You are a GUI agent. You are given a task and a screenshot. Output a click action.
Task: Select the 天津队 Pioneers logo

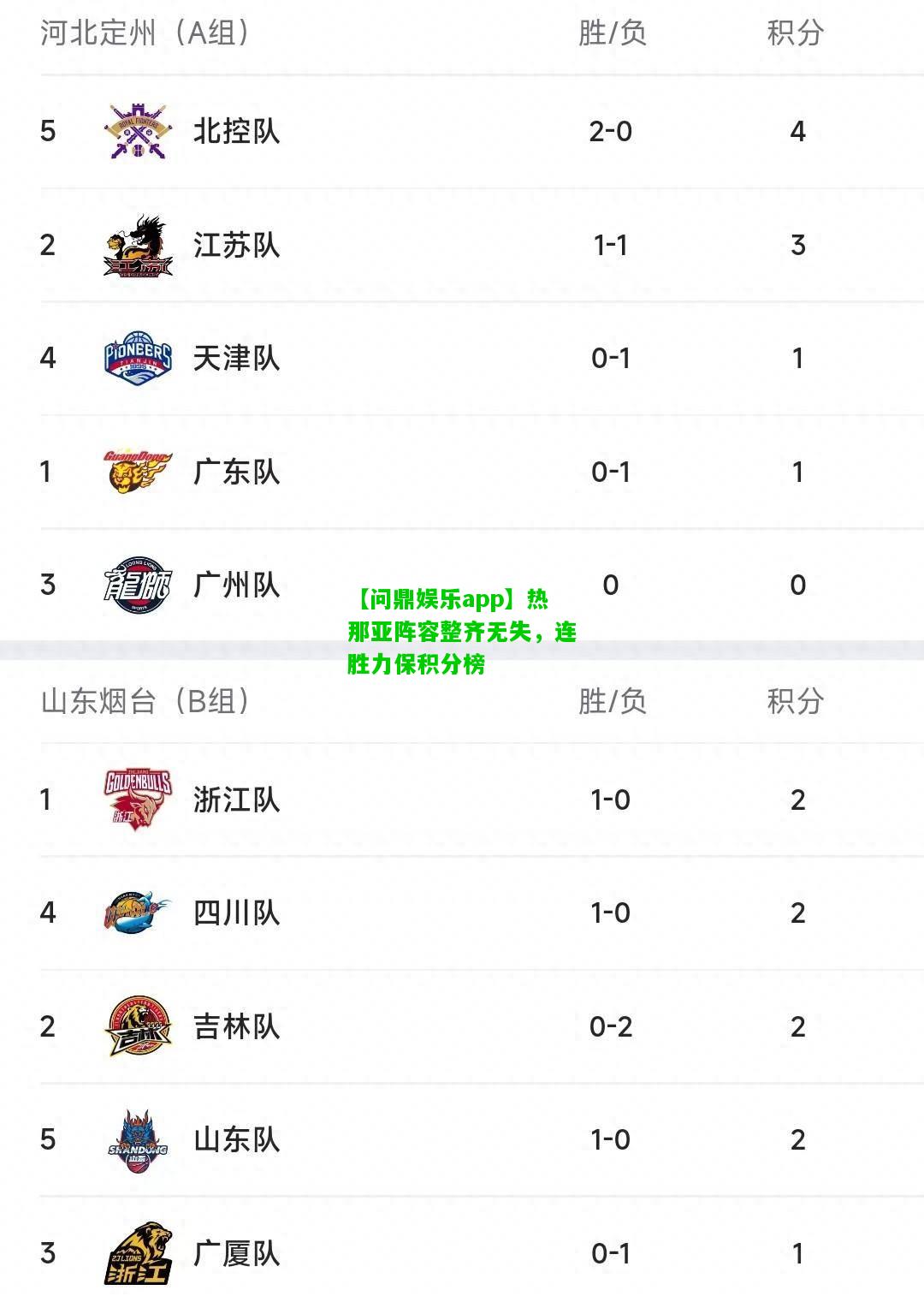tap(138, 359)
